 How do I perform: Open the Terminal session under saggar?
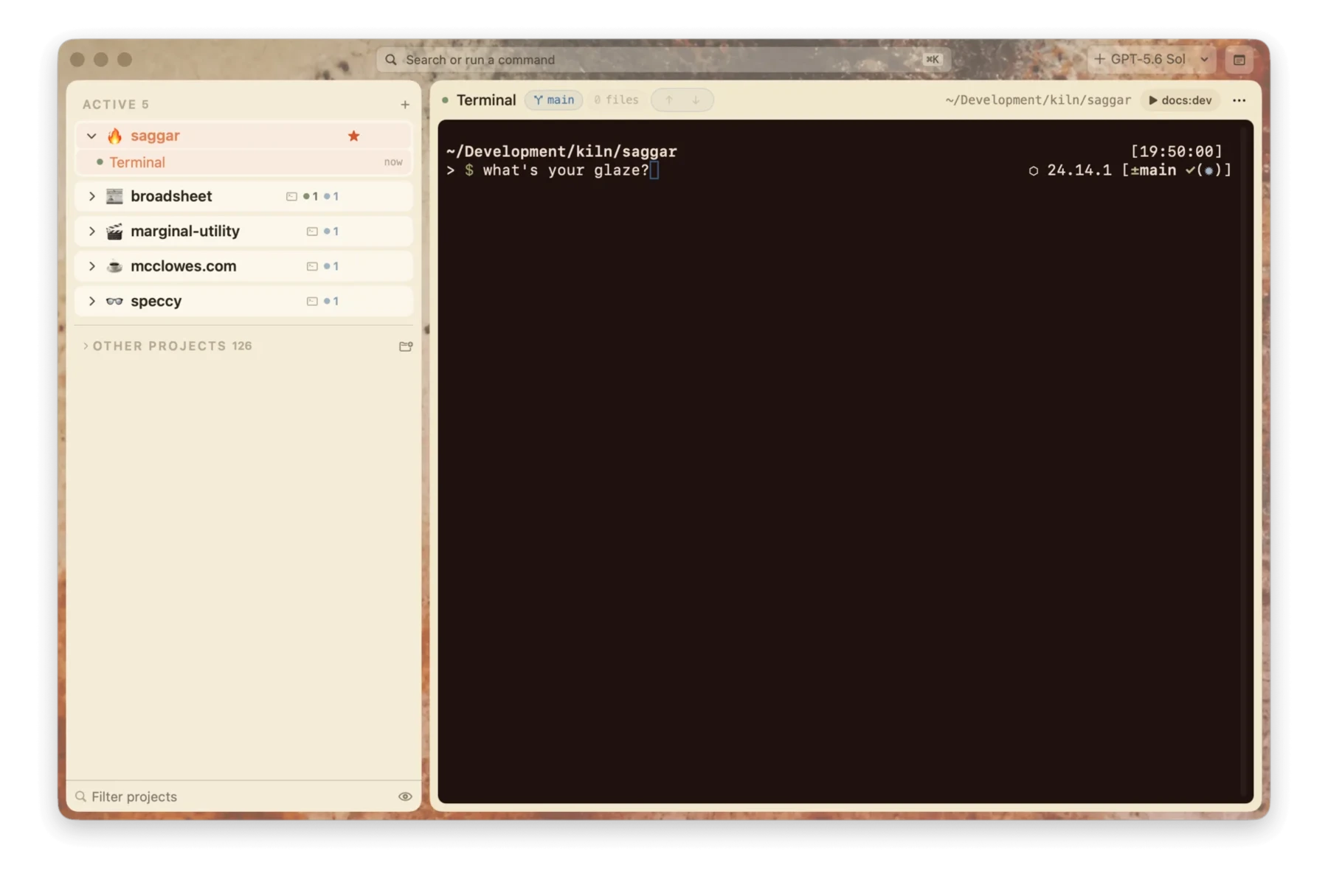point(243,162)
